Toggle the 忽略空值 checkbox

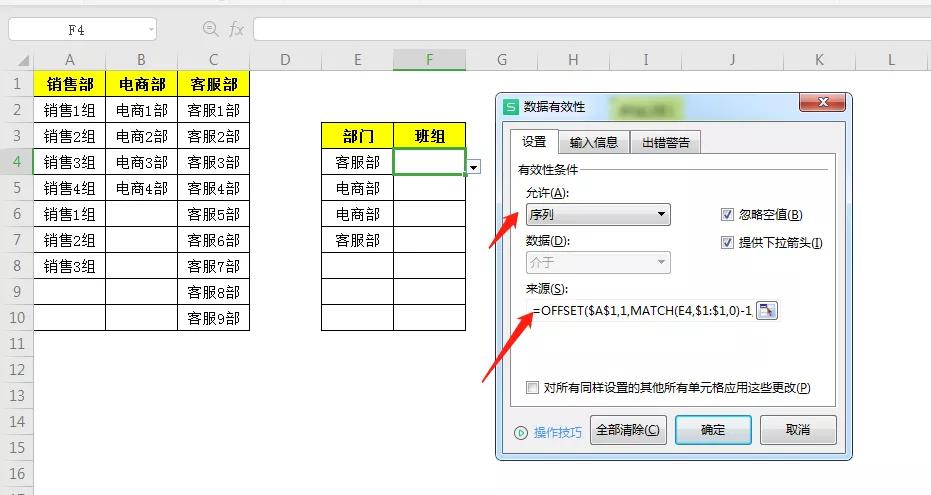(727, 214)
